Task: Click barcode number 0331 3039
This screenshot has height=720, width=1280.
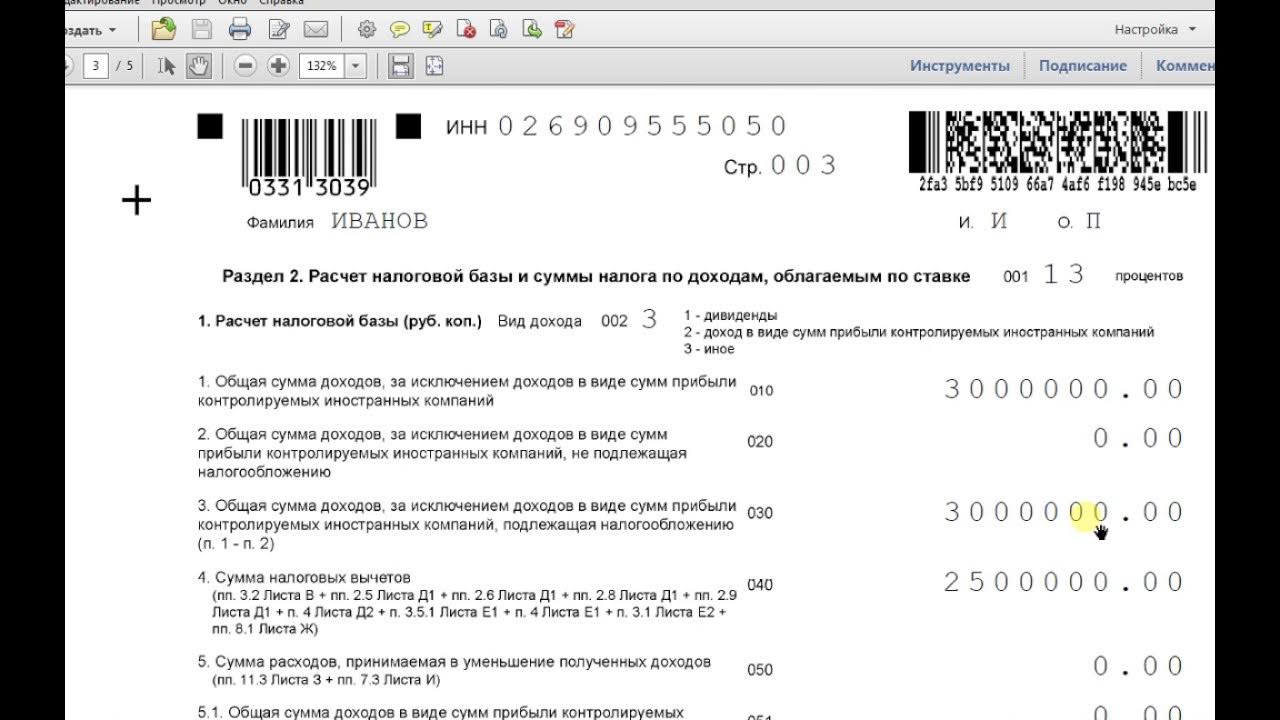Action: pos(308,188)
